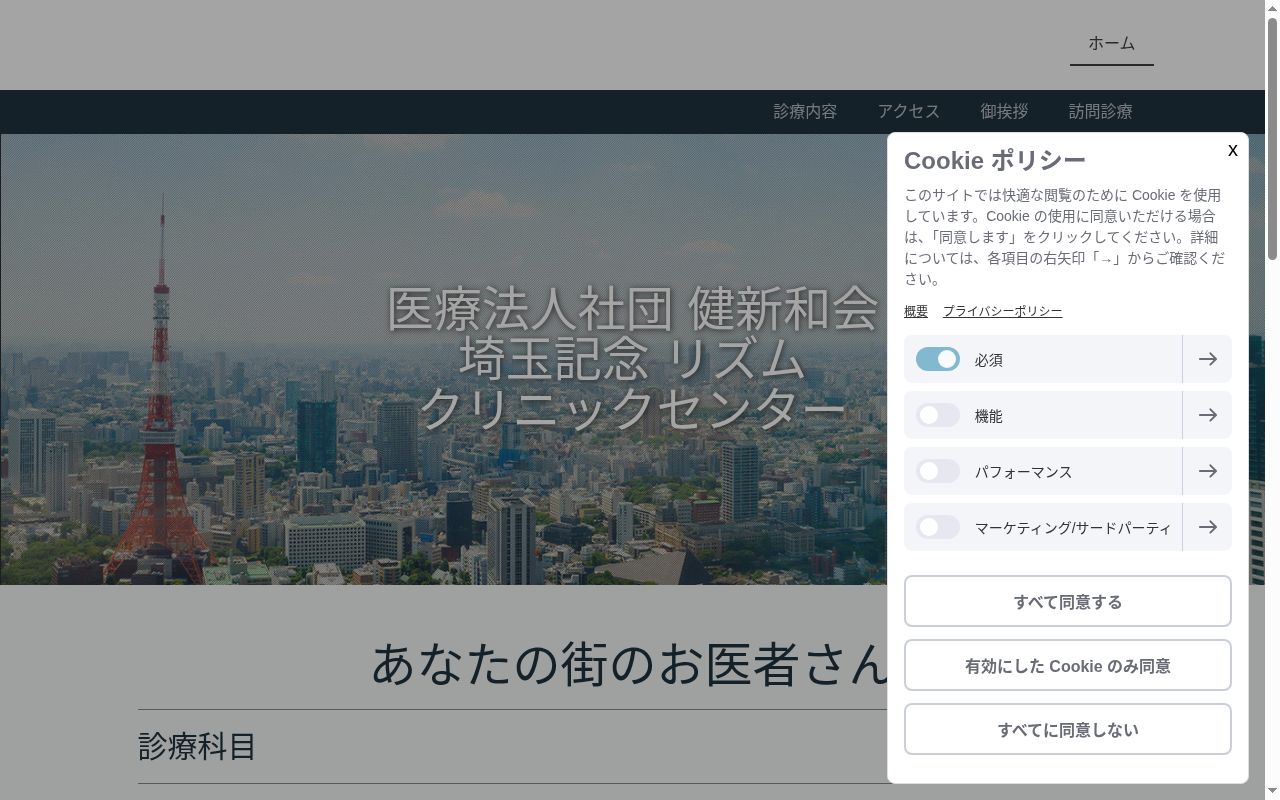Click the すべて同意する button

pyautogui.click(x=1068, y=601)
